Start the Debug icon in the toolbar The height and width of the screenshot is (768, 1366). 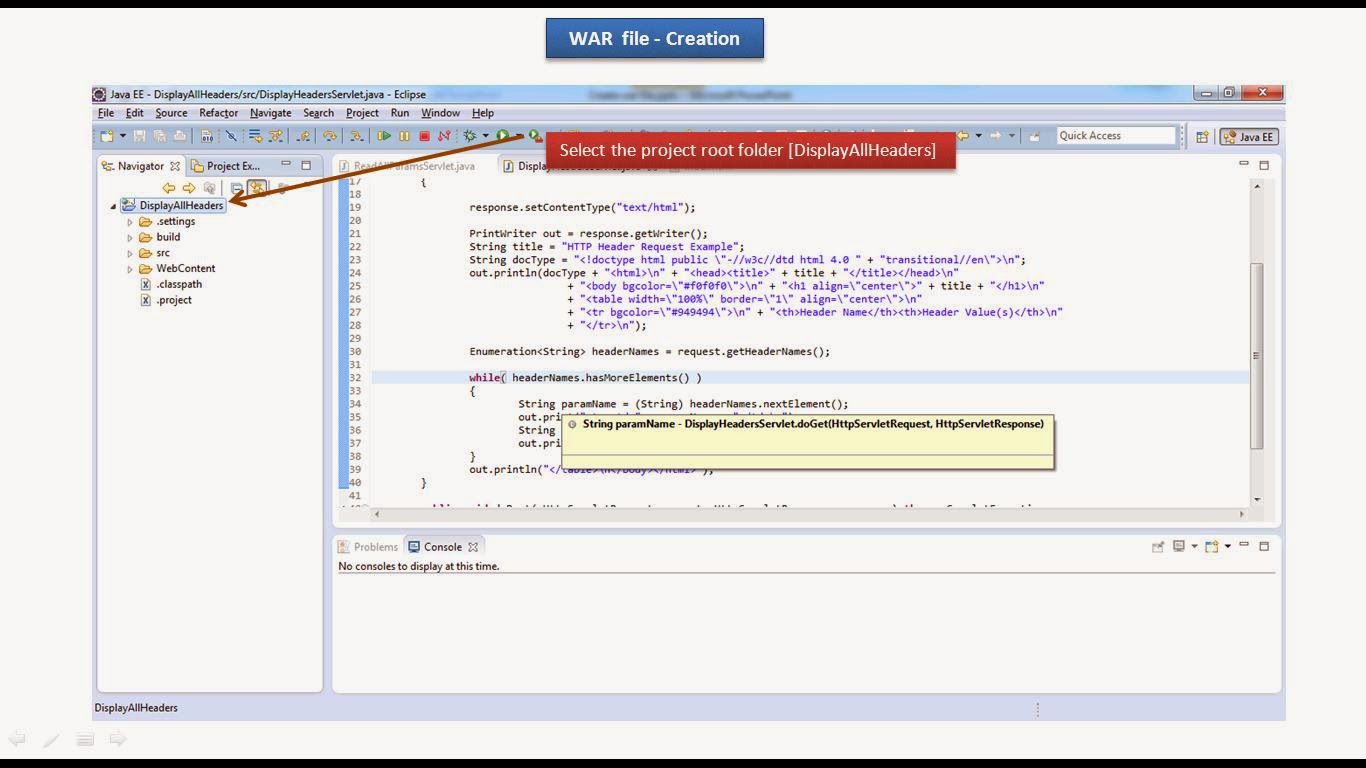tap(470, 135)
